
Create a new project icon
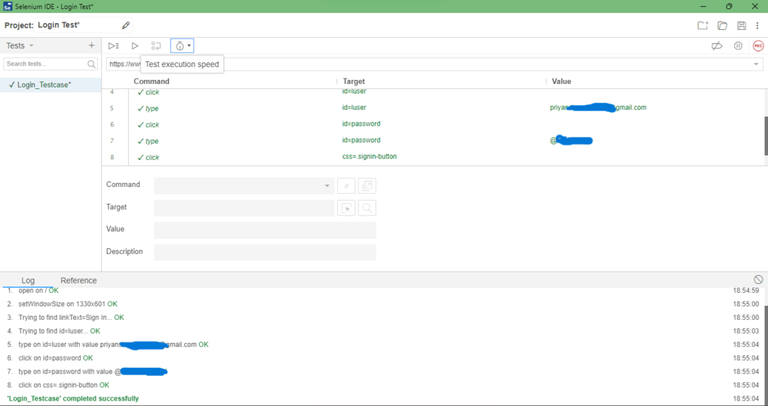point(703,25)
